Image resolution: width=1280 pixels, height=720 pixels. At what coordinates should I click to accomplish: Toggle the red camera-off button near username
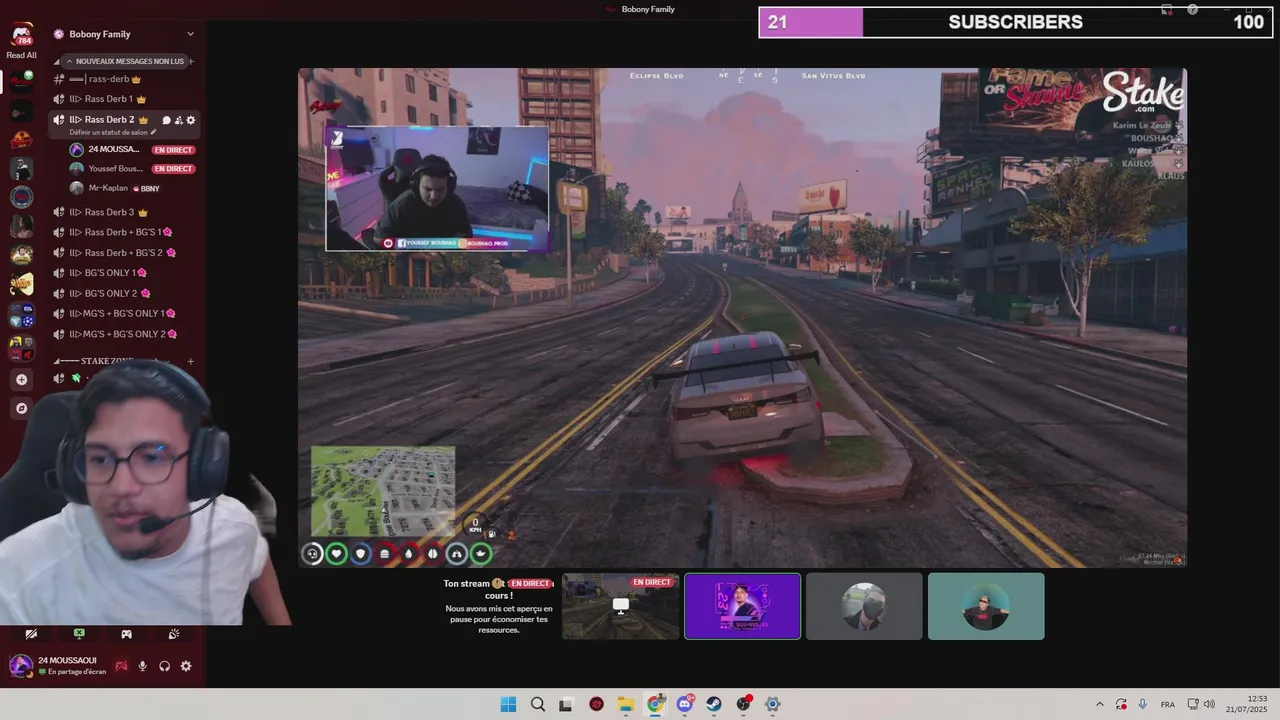[x=121, y=666]
